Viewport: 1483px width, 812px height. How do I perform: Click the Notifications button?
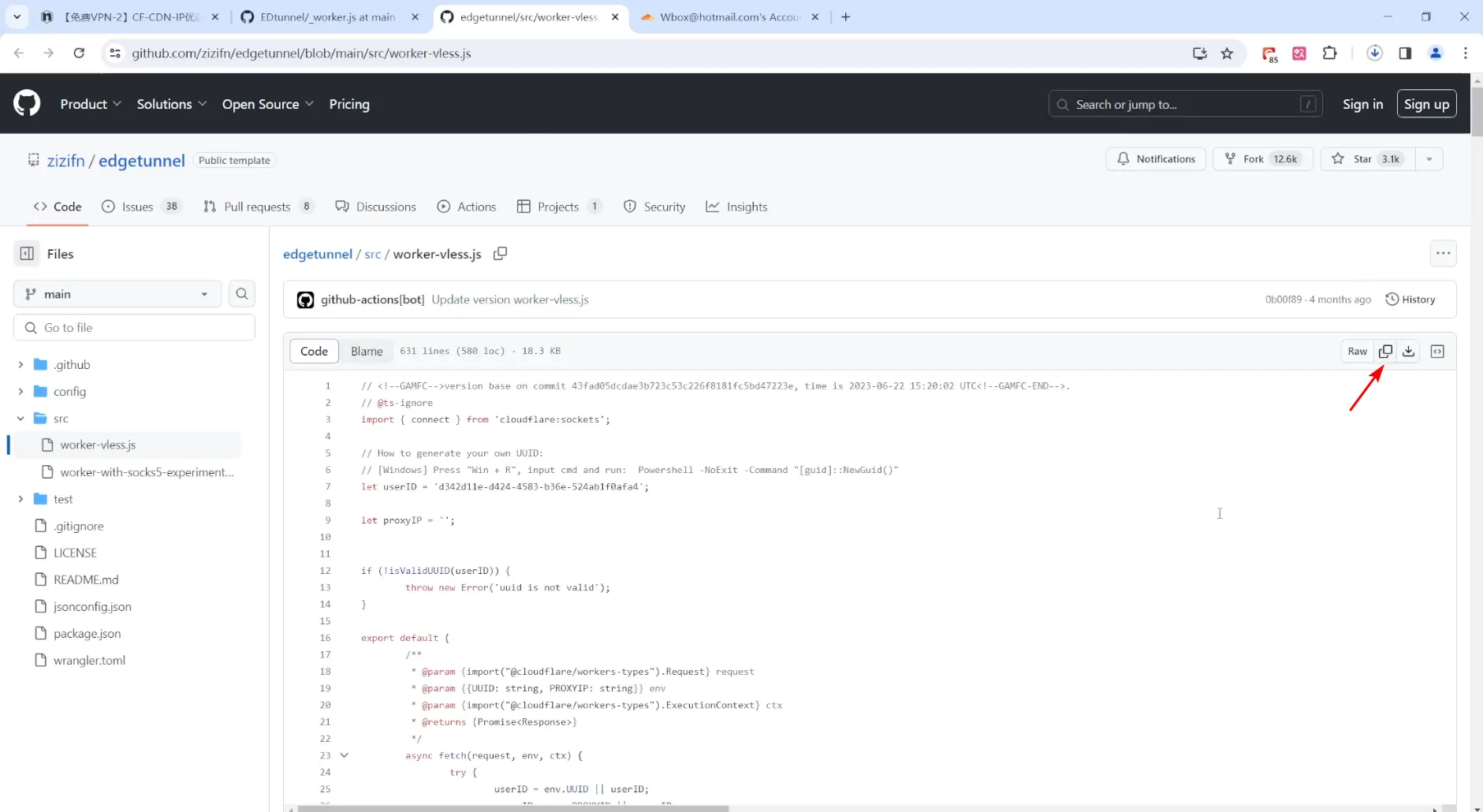1156,159
